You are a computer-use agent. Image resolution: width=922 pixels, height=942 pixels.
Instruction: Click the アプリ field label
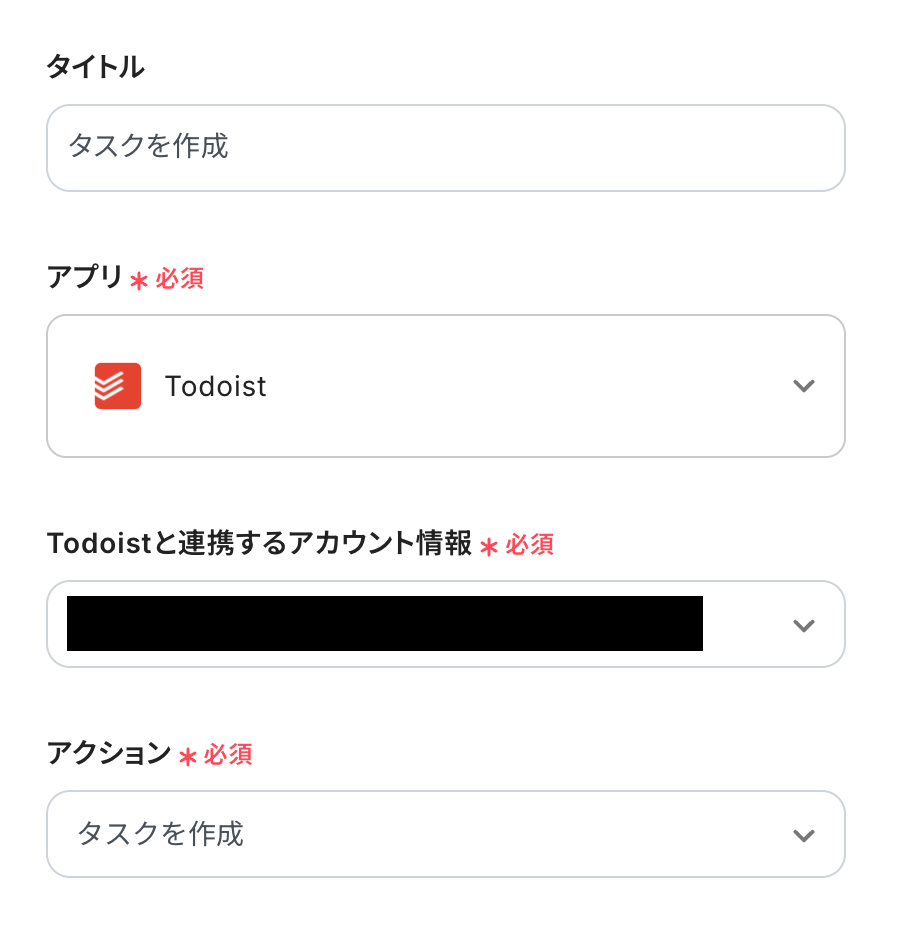(x=84, y=277)
